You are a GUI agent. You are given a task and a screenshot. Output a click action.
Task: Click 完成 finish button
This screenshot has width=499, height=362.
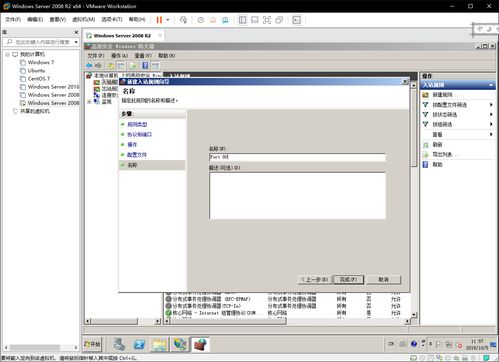pyautogui.click(x=349, y=279)
